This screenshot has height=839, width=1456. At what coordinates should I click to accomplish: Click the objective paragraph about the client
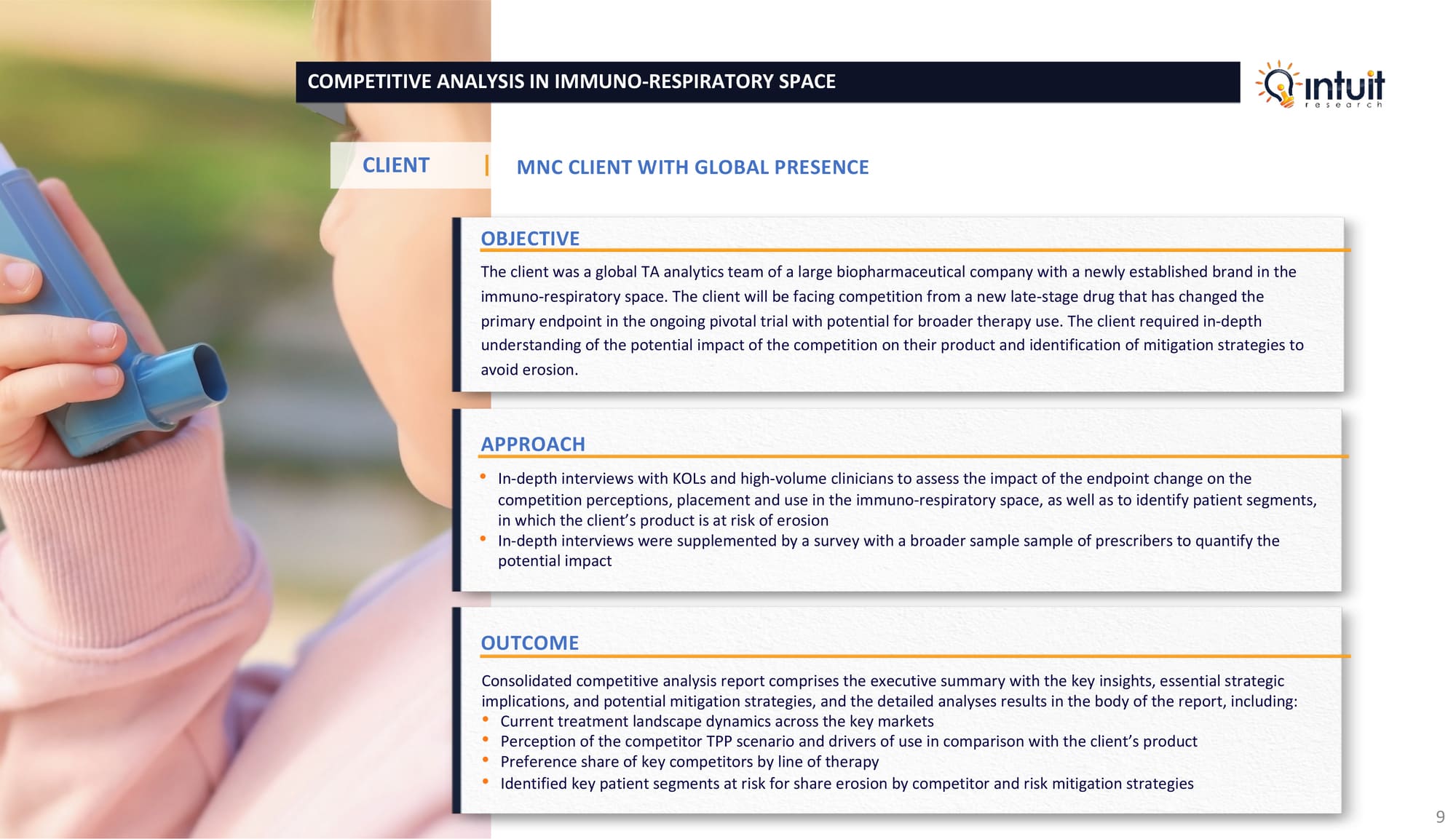point(892,320)
